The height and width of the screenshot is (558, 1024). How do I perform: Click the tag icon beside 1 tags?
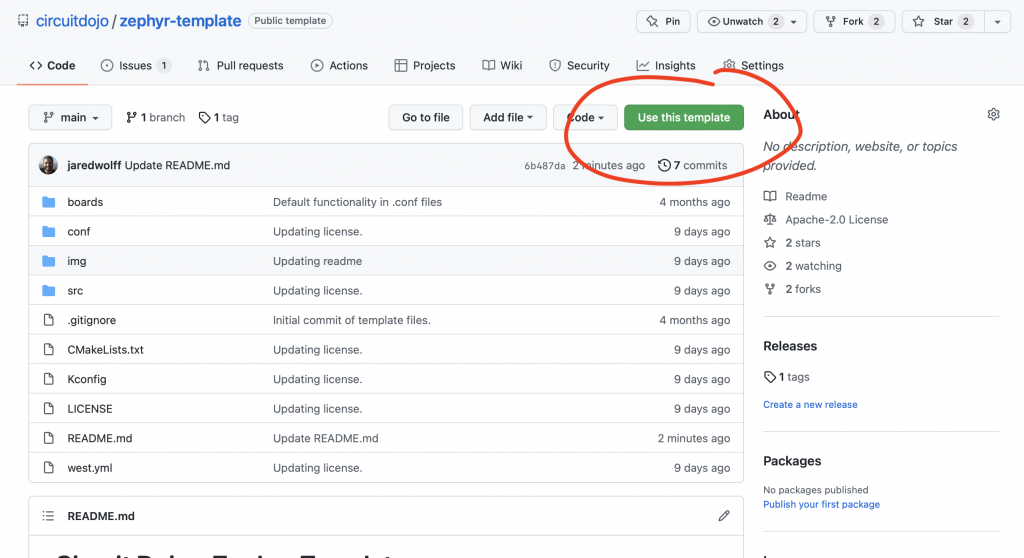(770, 377)
